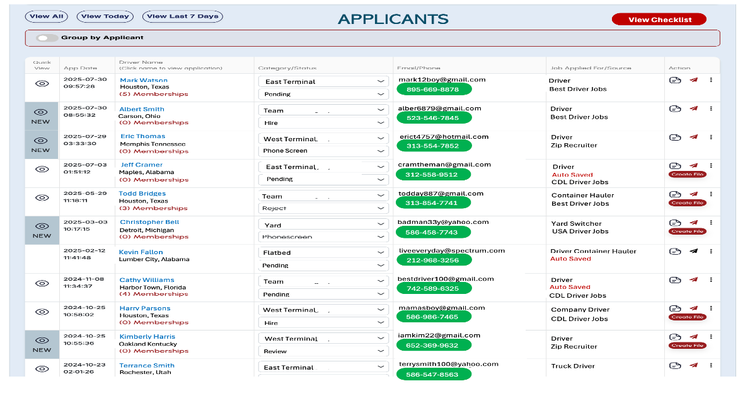The width and height of the screenshot is (750, 410).
Task: Click Todd Bridges' (3) Memberships link
Action: coord(153,208)
